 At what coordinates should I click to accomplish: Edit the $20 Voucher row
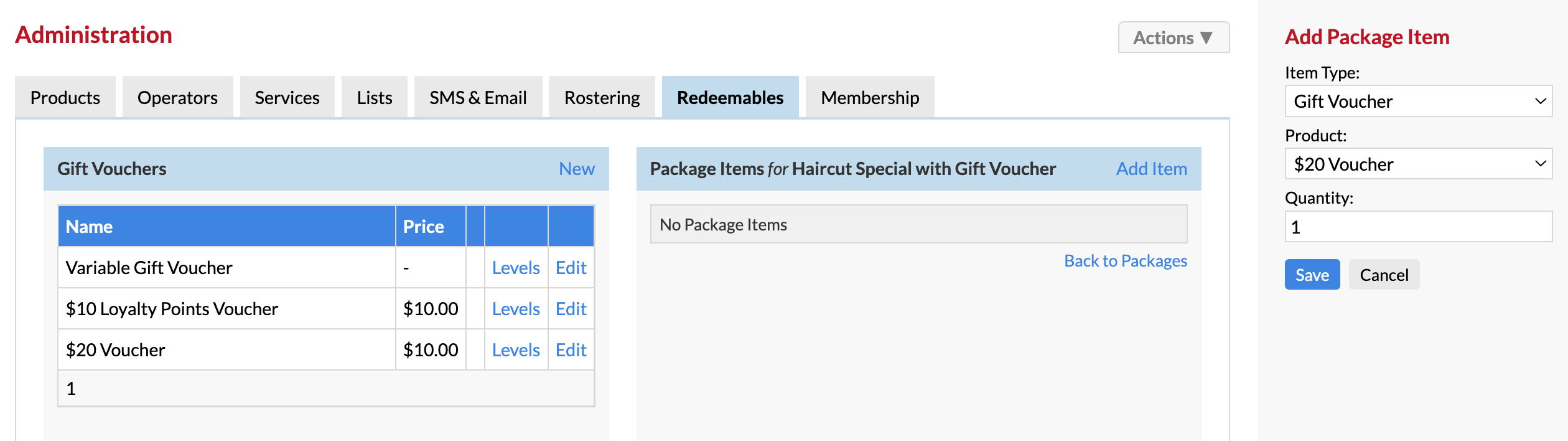[x=571, y=350]
